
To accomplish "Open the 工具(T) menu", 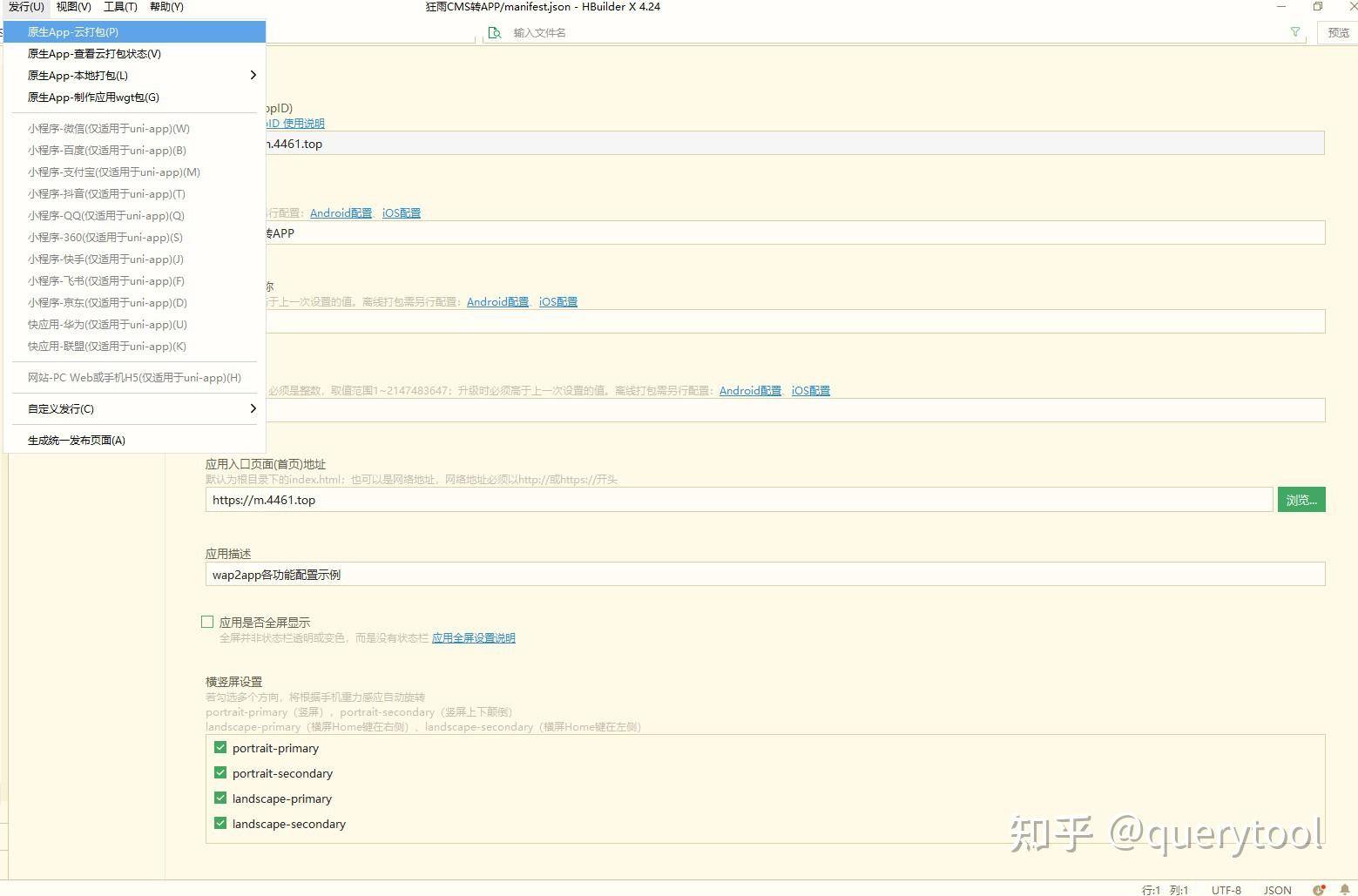I will (x=120, y=7).
